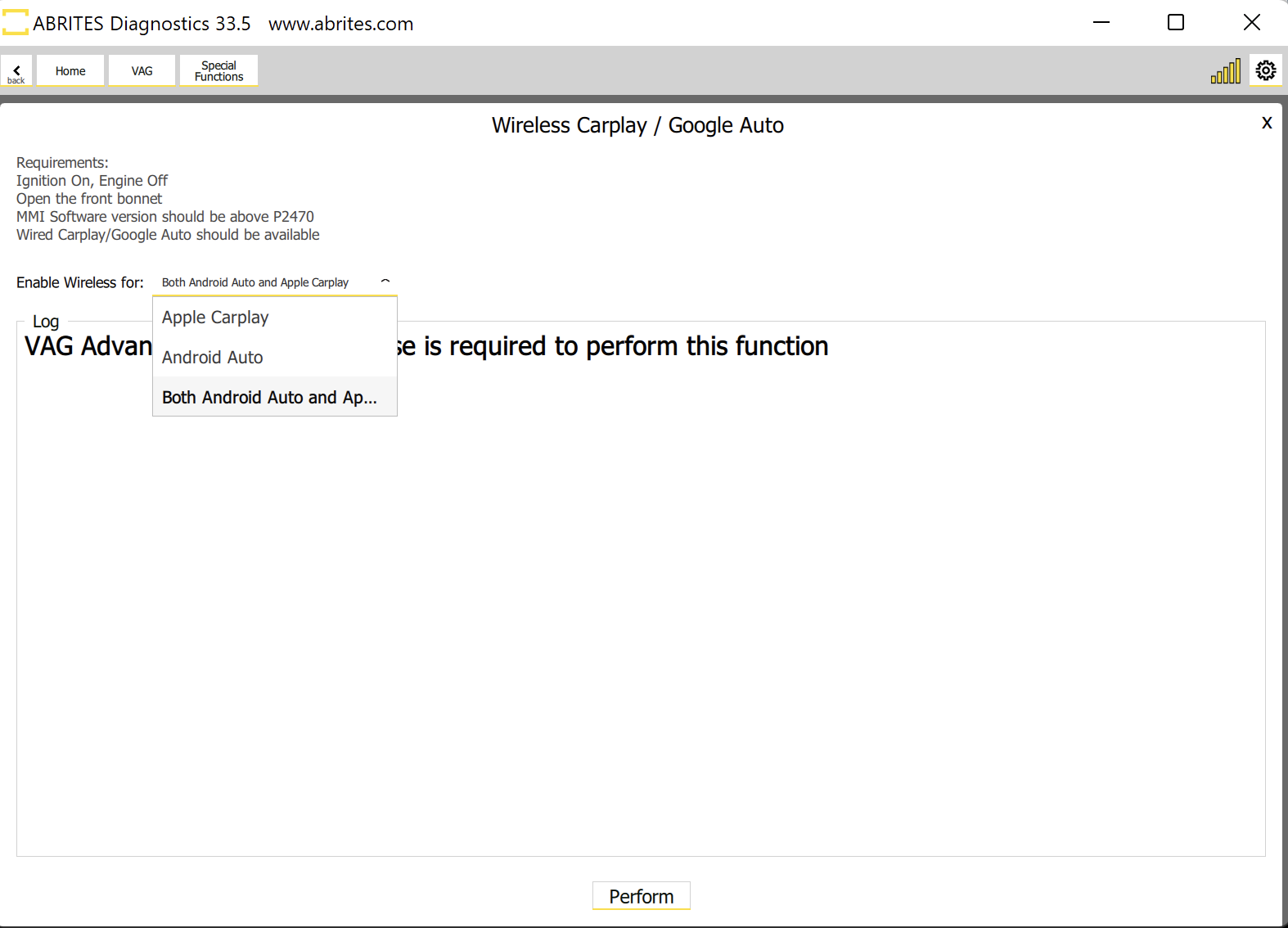Minimize the ABRITES Diagnostics window
Screen dimensions: 1288x928
click(x=1101, y=23)
